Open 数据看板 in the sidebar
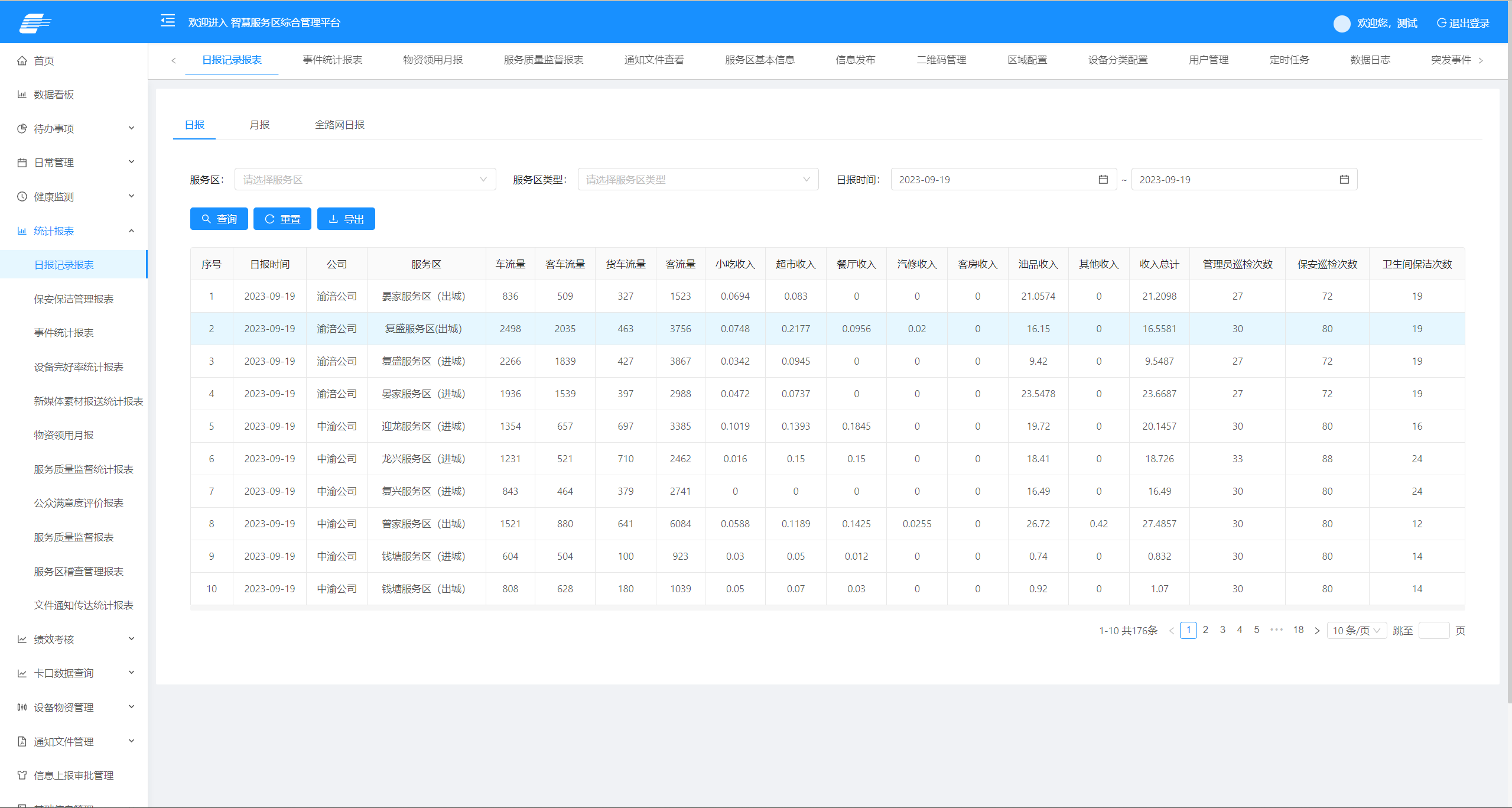The image size is (1512, 808). [74, 95]
